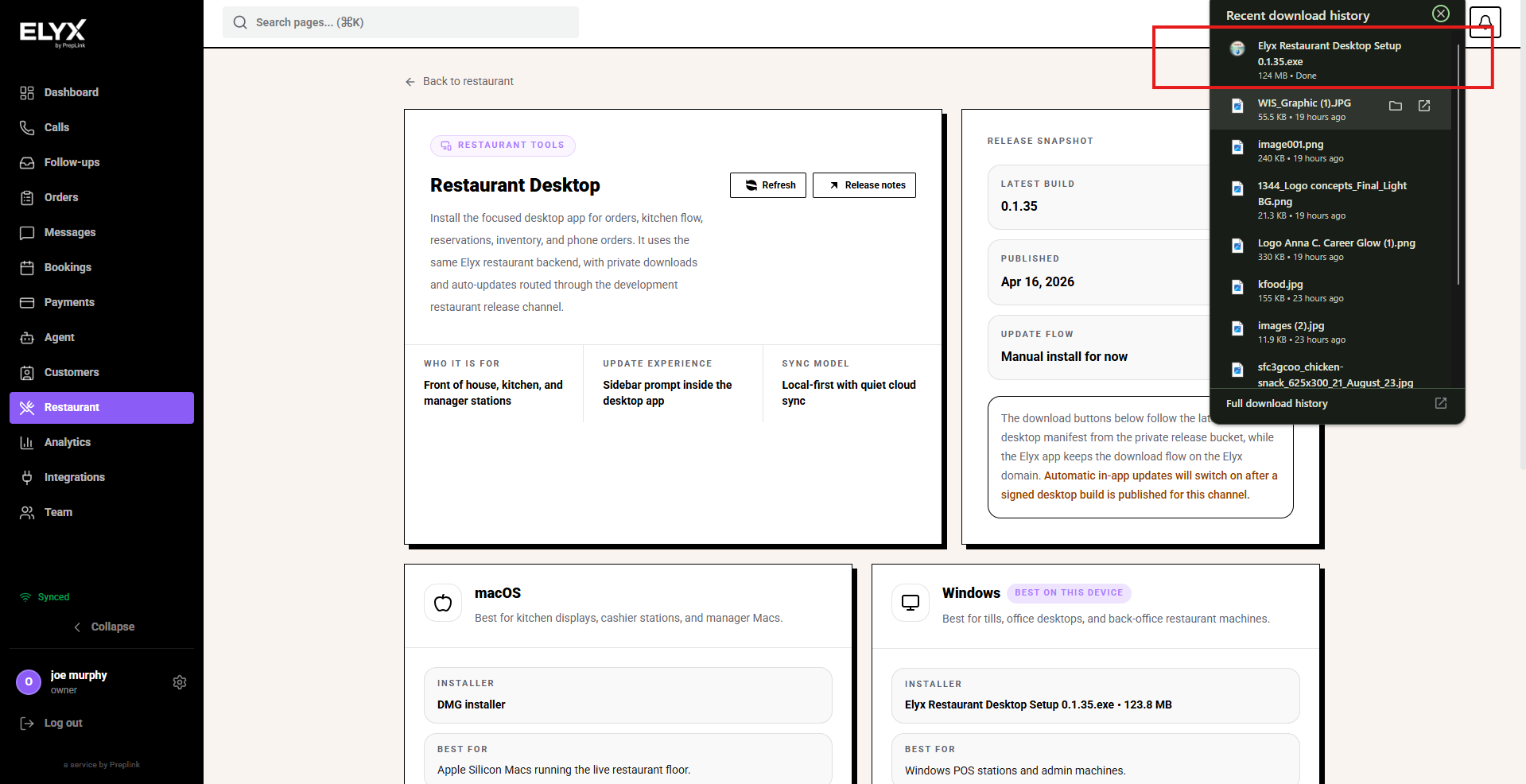The height and width of the screenshot is (784, 1526).
Task: Click the Refresh arrows icon
Action: [x=751, y=185]
